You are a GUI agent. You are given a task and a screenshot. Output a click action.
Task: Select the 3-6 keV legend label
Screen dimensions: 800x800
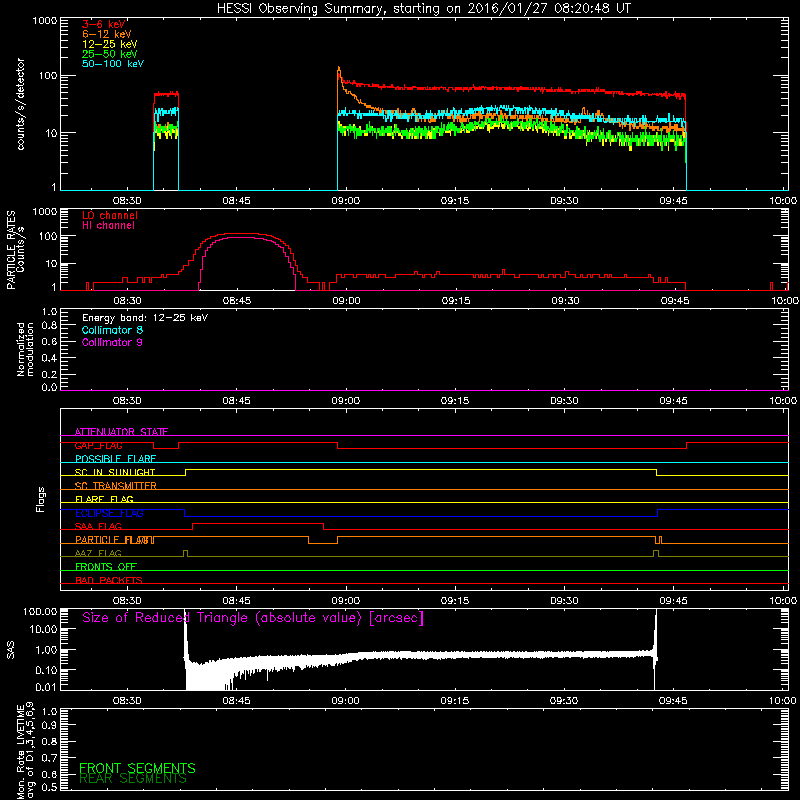(104, 24)
